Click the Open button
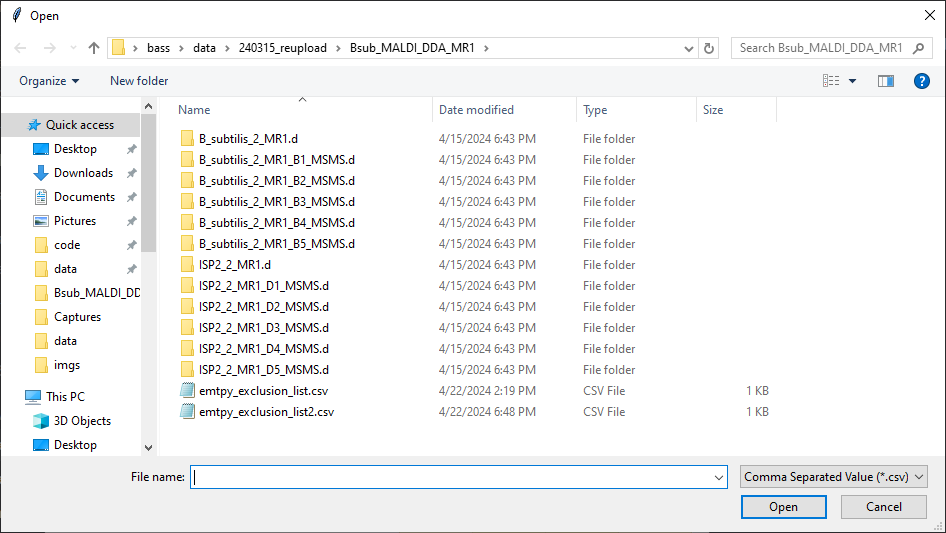The width and height of the screenshot is (946, 533). point(783,507)
